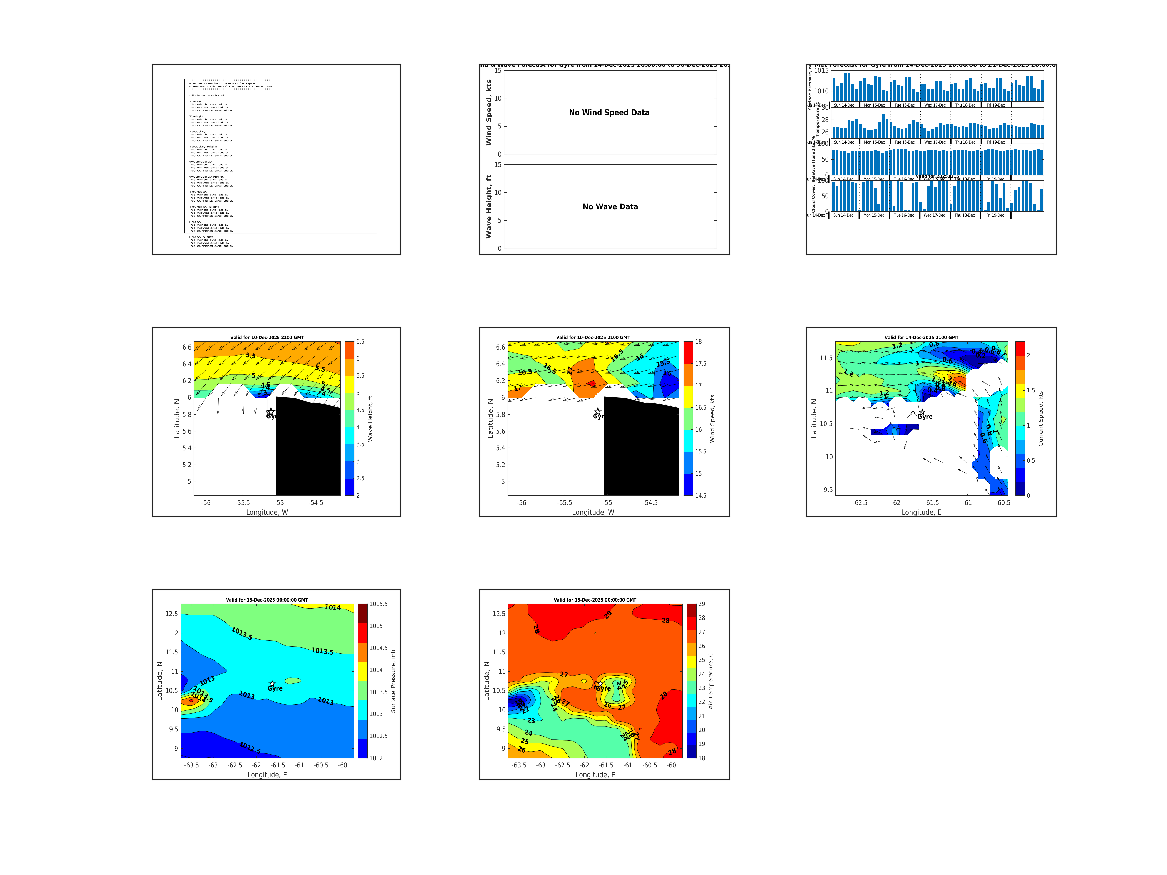Open the text forecast report thumbnail
1167x875 pixels.
coord(276,159)
